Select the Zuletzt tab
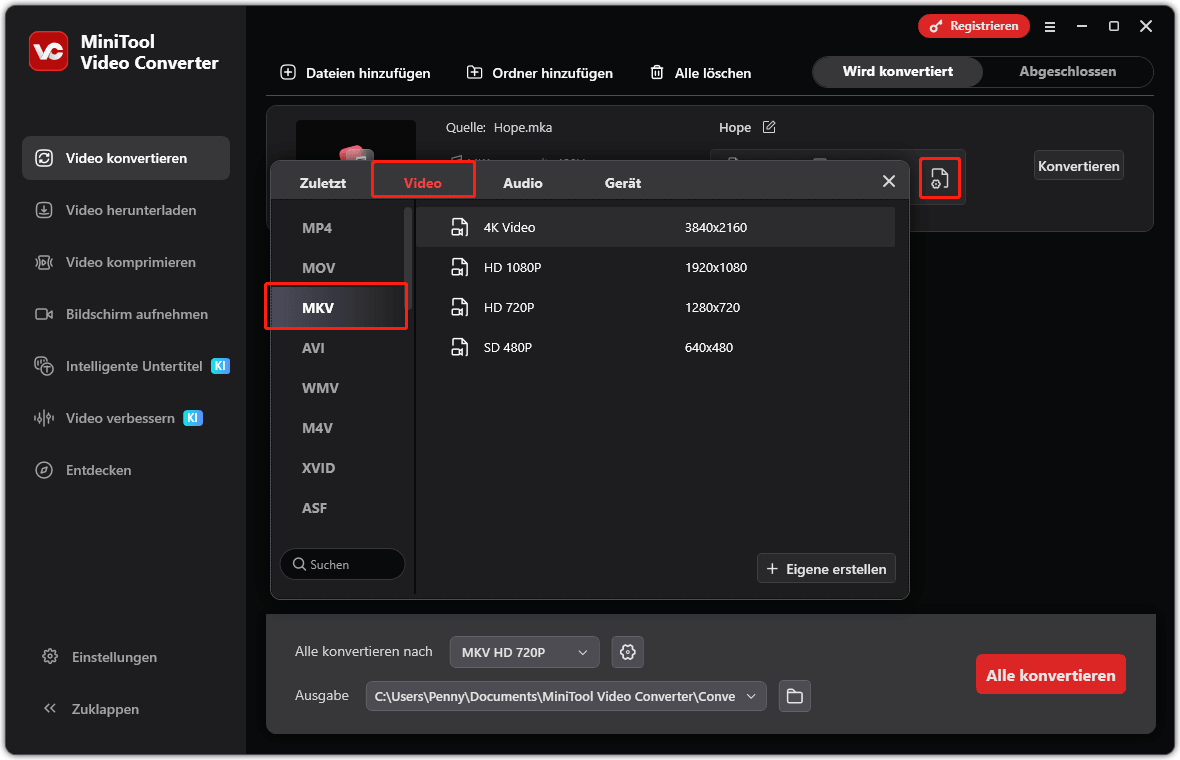This screenshot has width=1180, height=760. pos(323,183)
